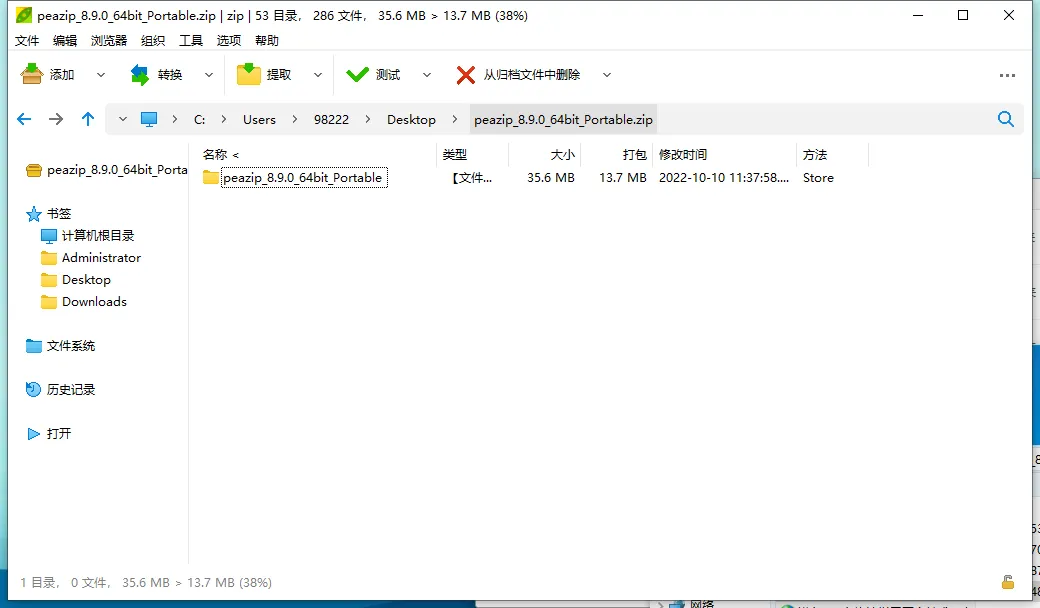Click the 提取 (Extract) folder icon

pyautogui.click(x=248, y=74)
